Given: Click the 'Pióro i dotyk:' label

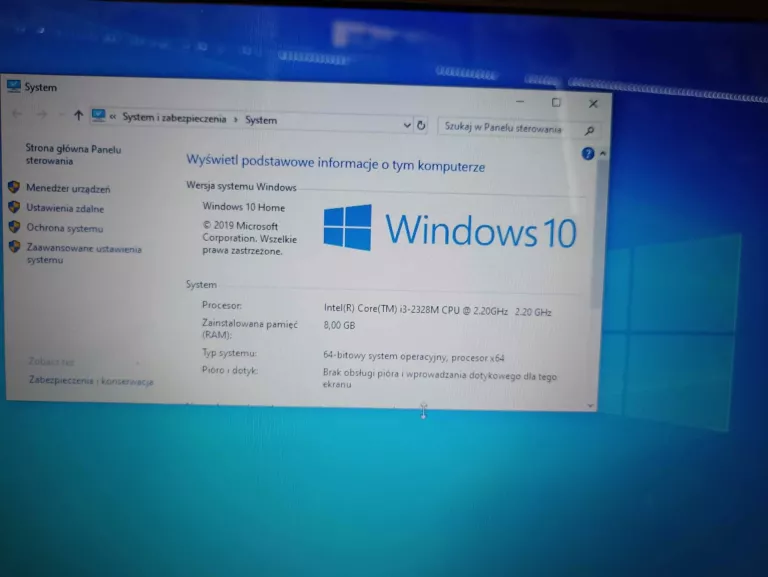Looking at the screenshot, I should pyautogui.click(x=230, y=370).
